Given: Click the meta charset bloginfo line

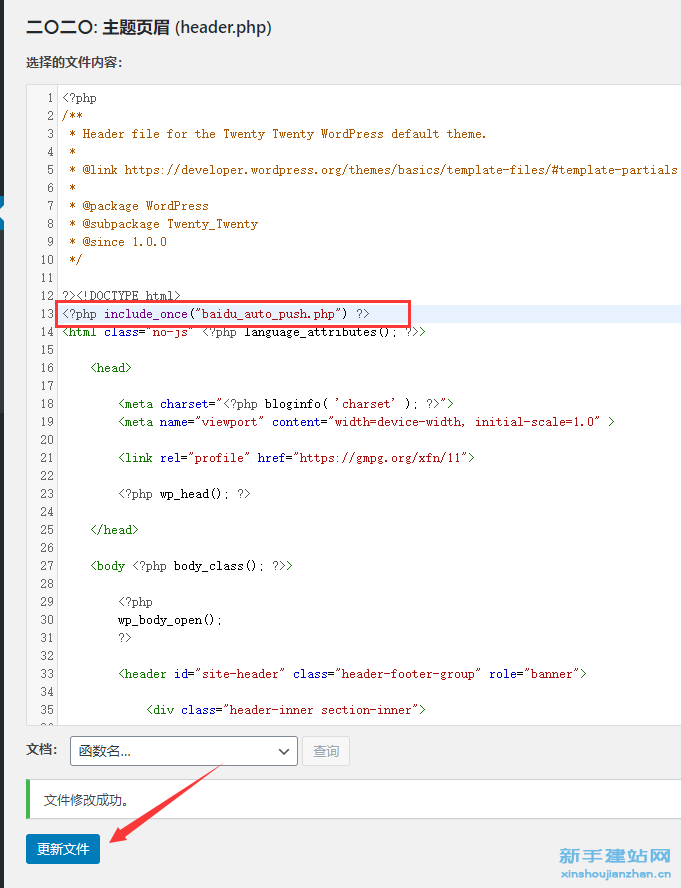Looking at the screenshot, I should tap(286, 404).
